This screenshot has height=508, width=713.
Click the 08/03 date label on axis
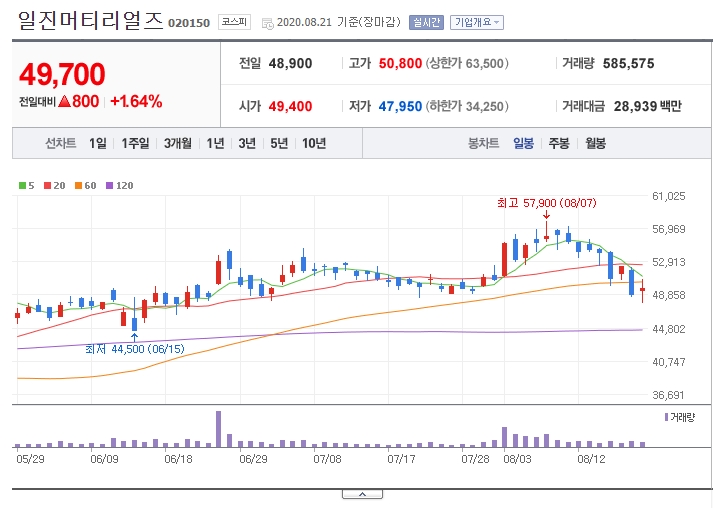517,459
